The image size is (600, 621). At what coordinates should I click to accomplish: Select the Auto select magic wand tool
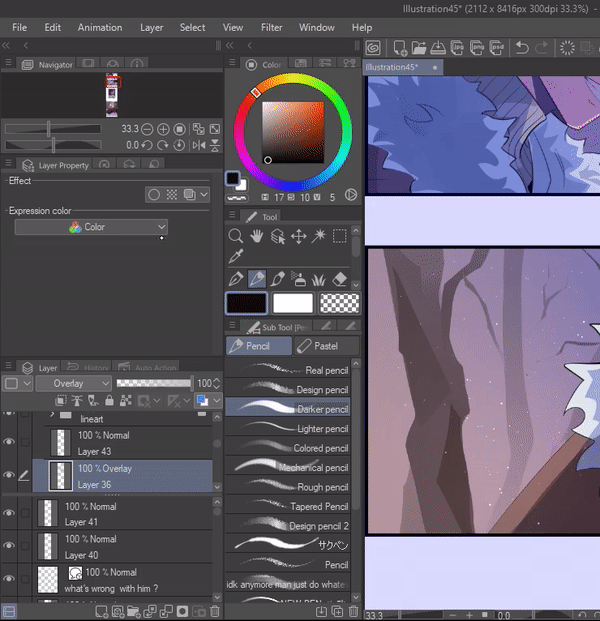tap(319, 237)
